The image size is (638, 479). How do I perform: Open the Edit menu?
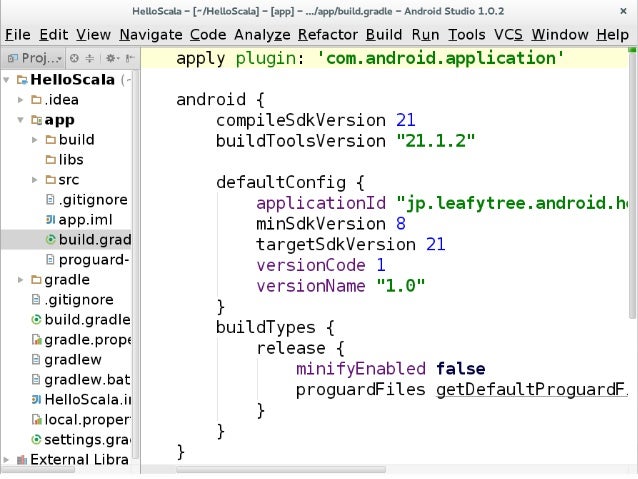point(54,35)
